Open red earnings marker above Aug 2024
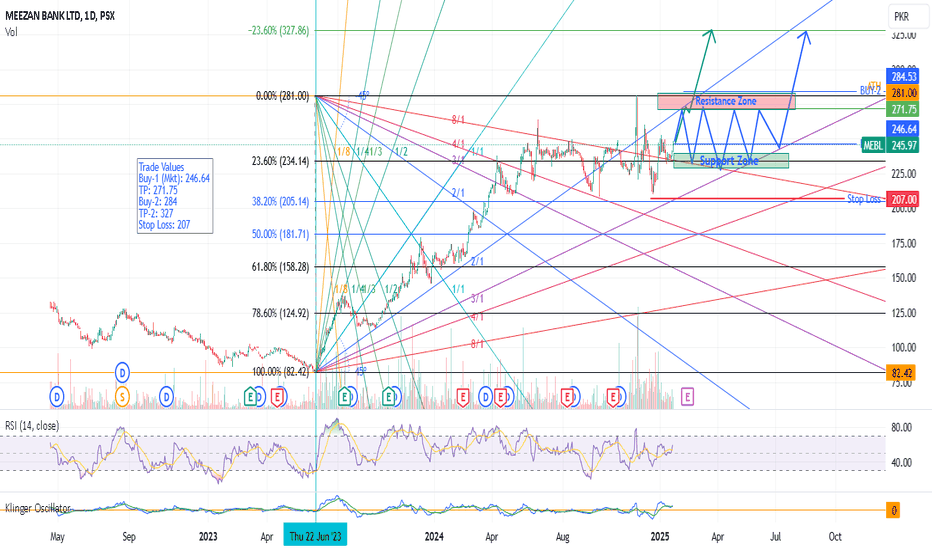932x550 pixels. tap(567, 396)
